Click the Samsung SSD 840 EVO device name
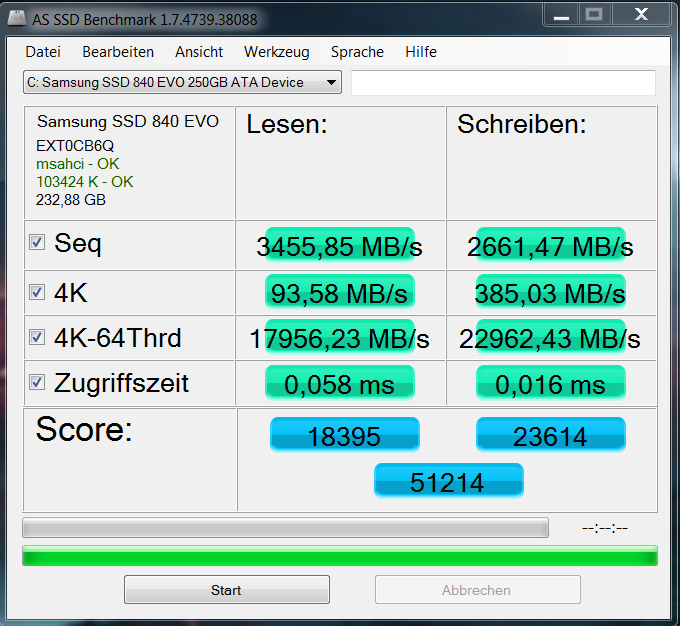Image resolution: width=680 pixels, height=626 pixels. pyautogui.click(x=128, y=122)
